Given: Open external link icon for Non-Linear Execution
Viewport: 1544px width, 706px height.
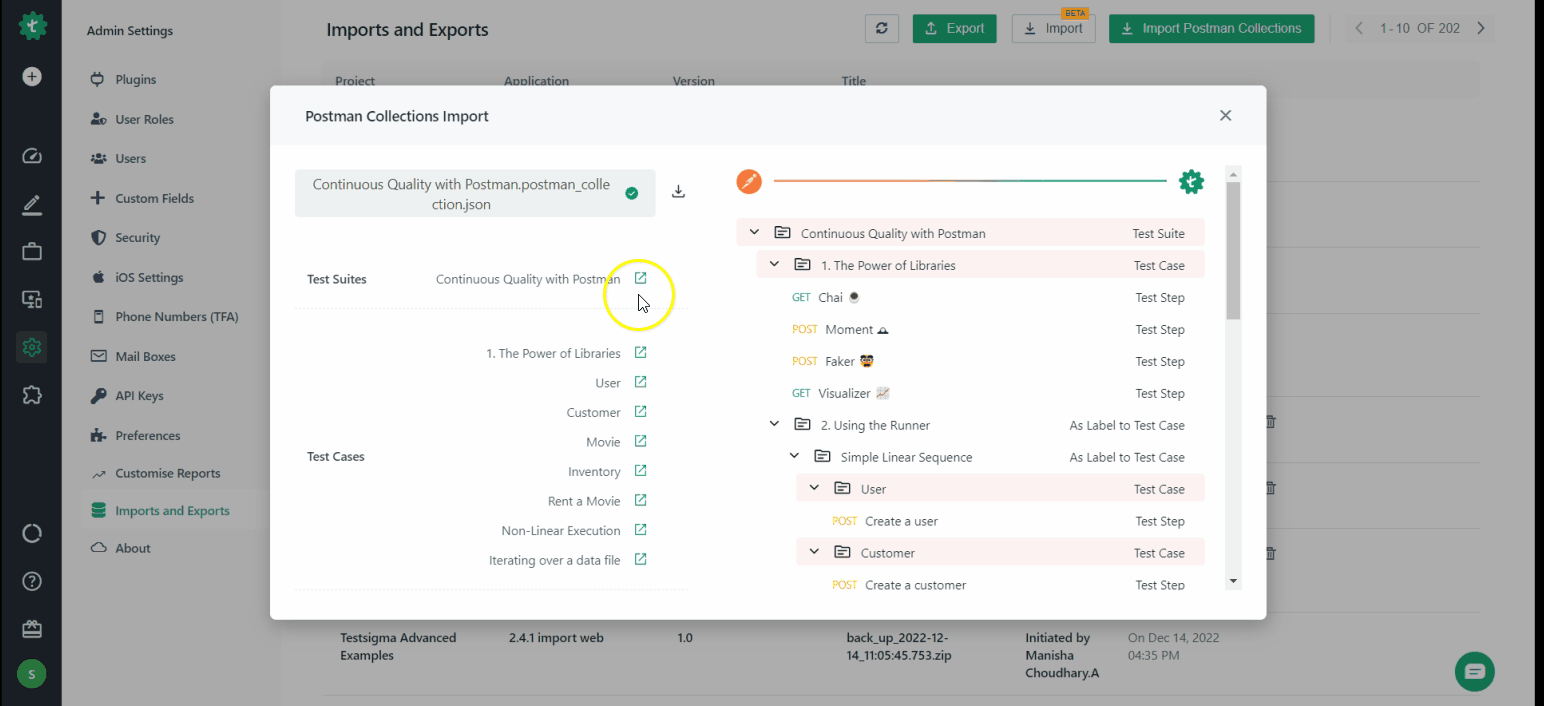Looking at the screenshot, I should tap(641, 529).
